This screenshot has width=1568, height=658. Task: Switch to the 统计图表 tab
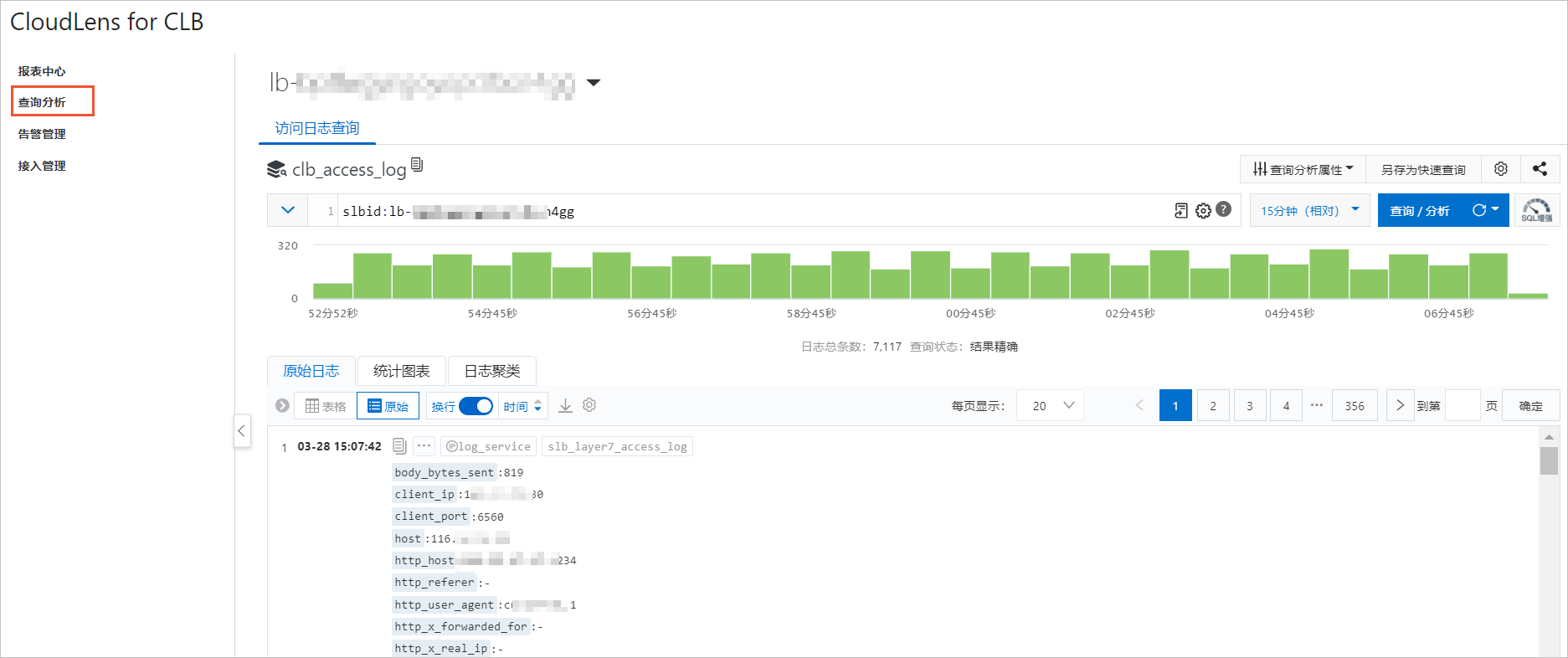click(402, 371)
